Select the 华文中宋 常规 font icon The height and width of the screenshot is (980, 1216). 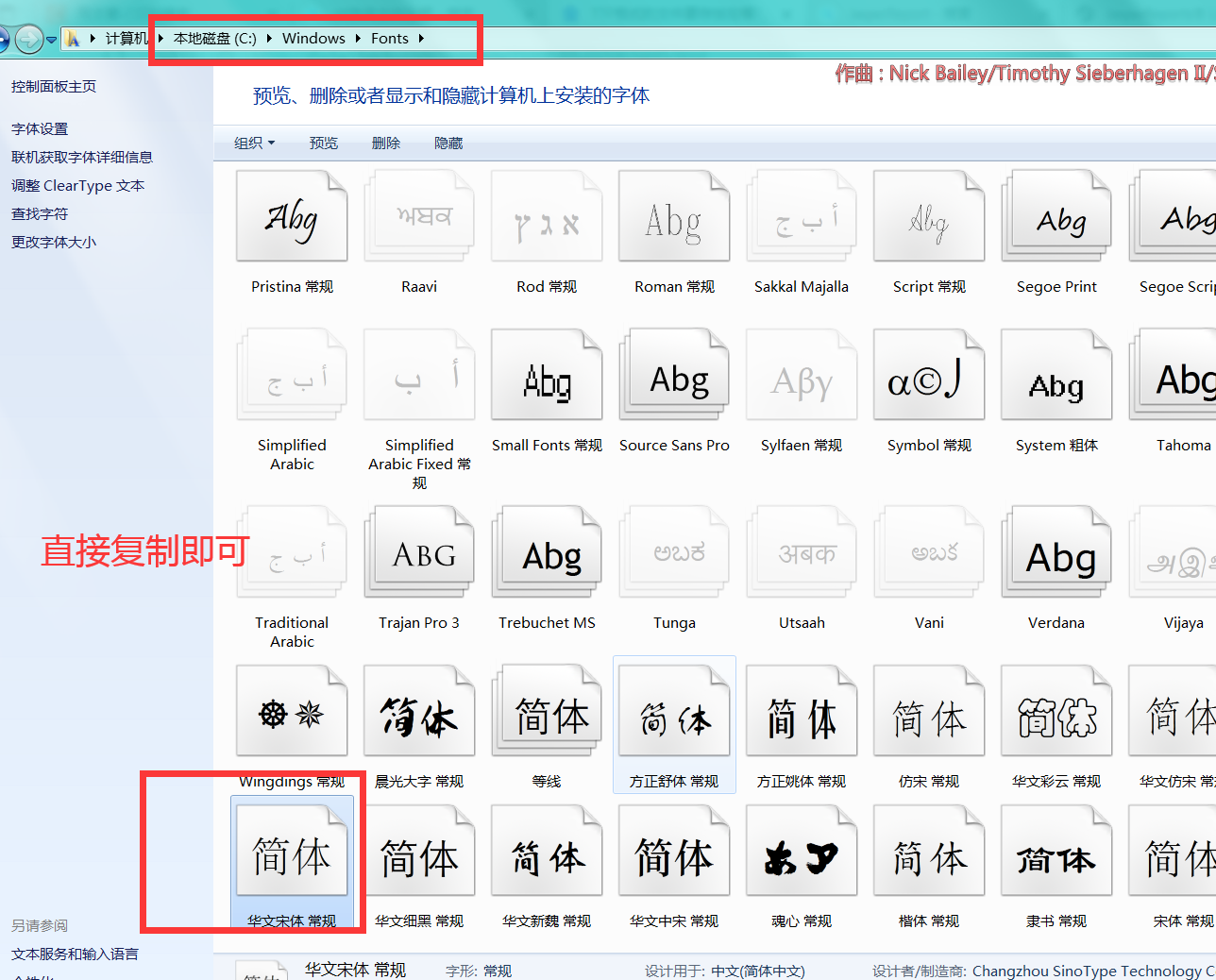[674, 851]
